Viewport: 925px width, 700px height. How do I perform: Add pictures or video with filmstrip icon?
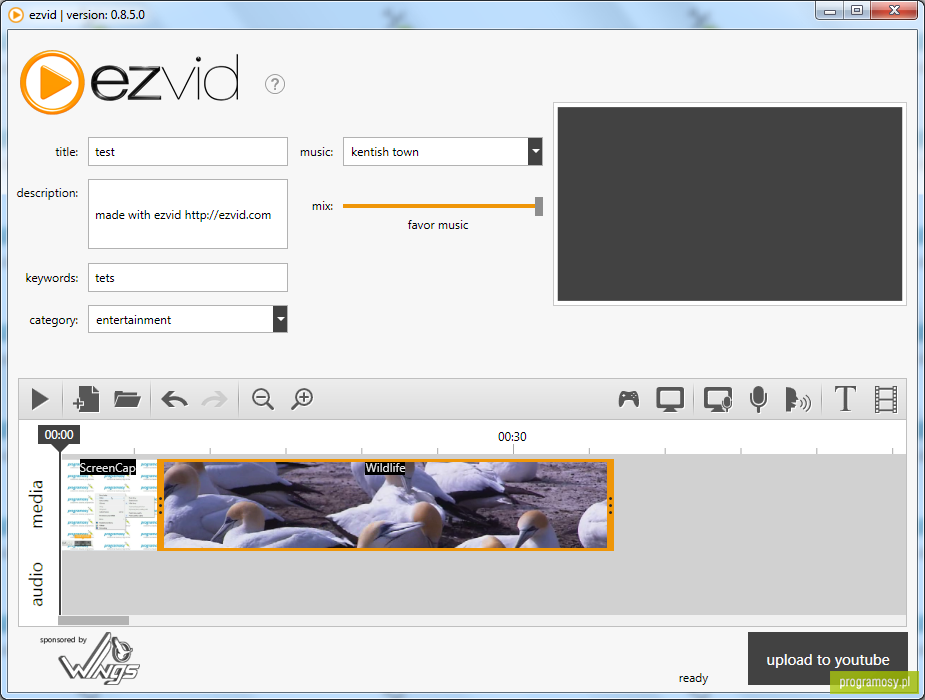(x=885, y=399)
